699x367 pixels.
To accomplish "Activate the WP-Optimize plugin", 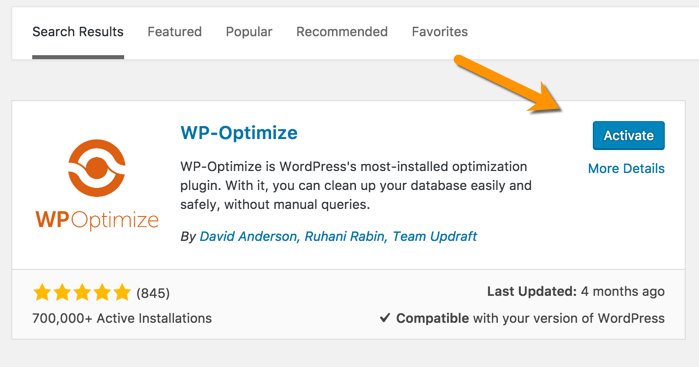I will pyautogui.click(x=629, y=136).
